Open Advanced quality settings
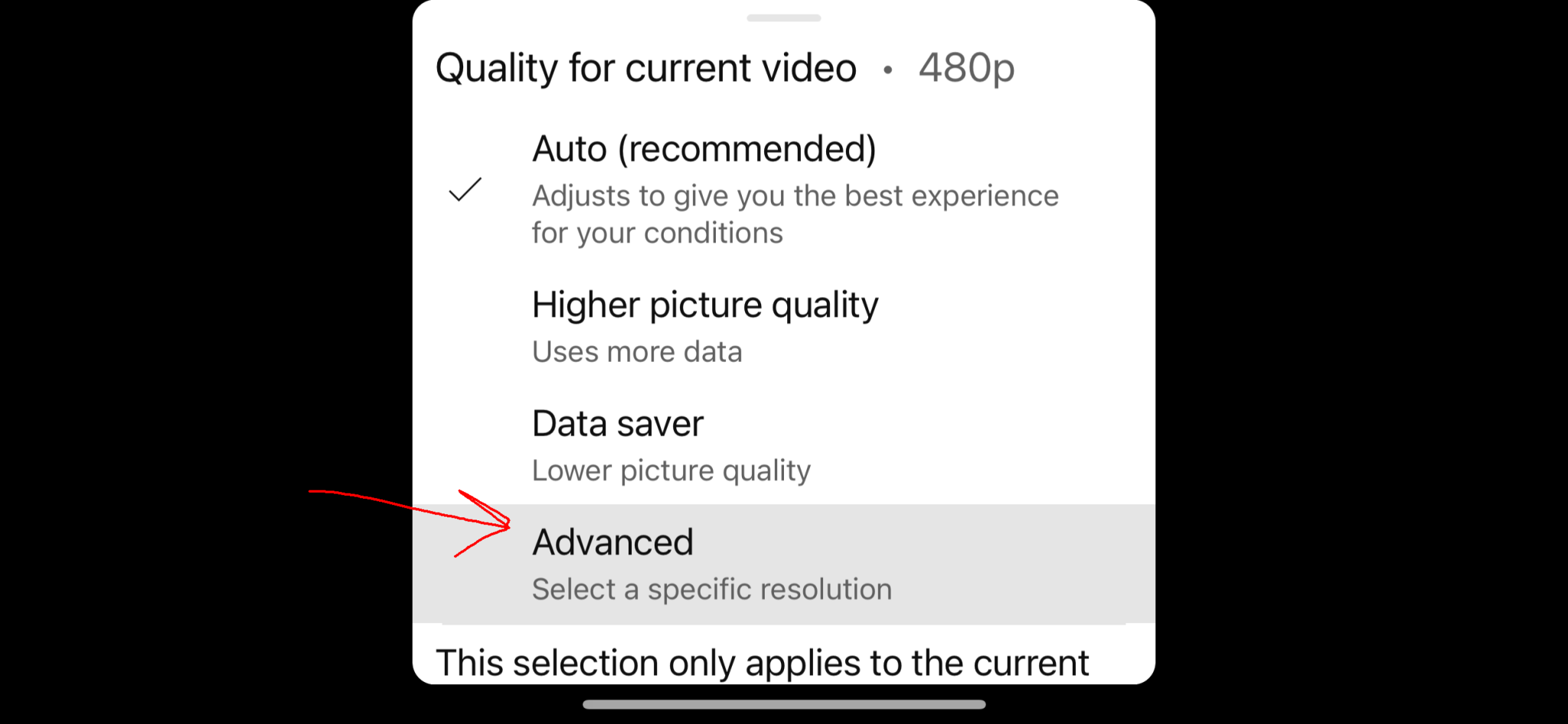The width and height of the screenshot is (1568, 724). click(x=783, y=564)
